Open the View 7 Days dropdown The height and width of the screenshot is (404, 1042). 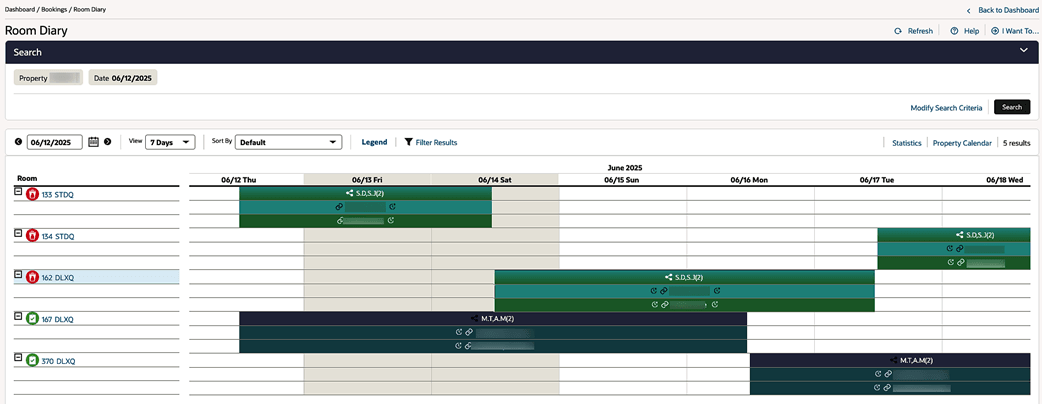coord(170,142)
